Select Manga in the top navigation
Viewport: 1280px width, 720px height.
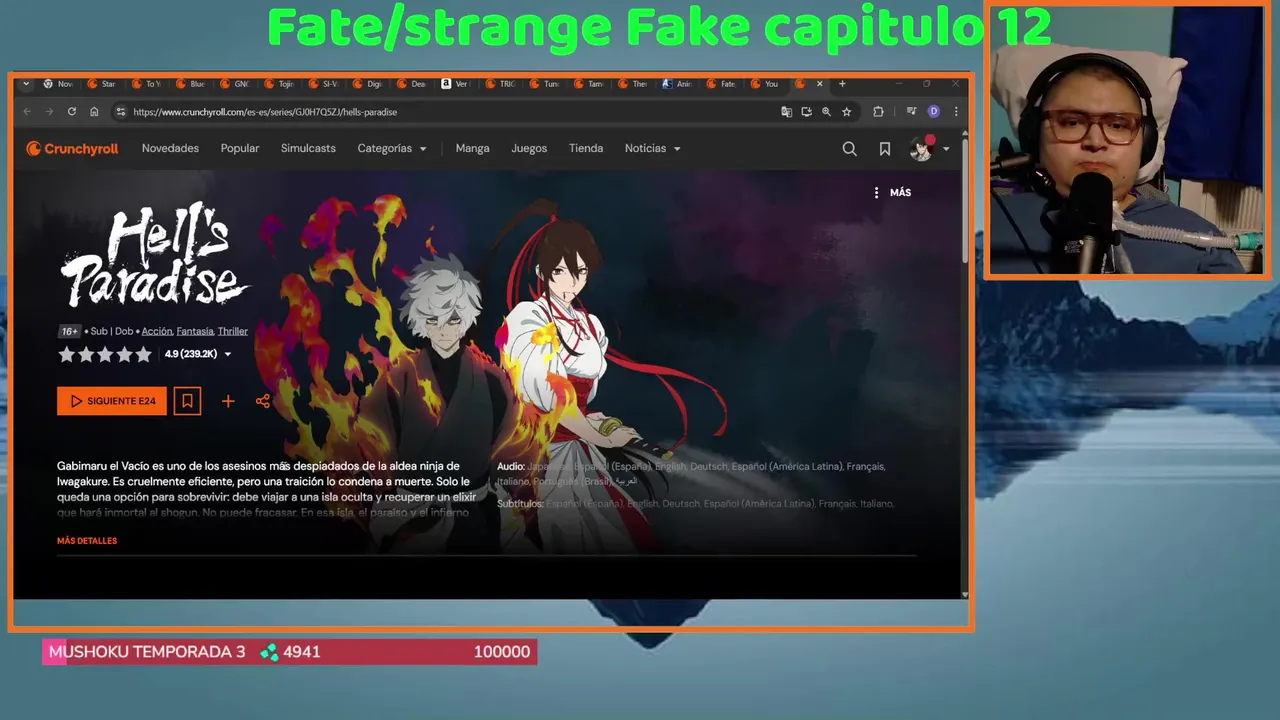pyautogui.click(x=472, y=149)
